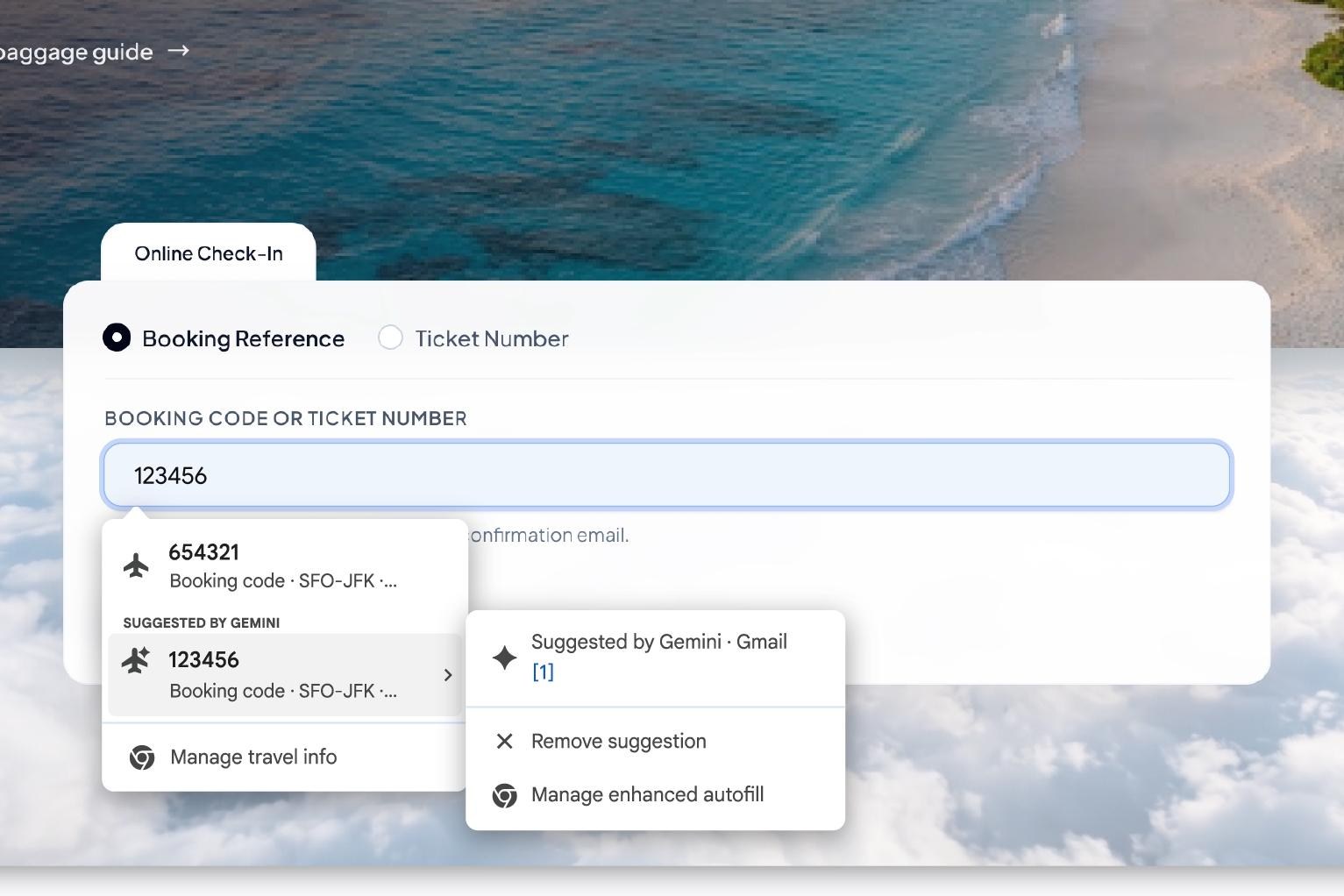Open Manage travel info

(x=285, y=757)
